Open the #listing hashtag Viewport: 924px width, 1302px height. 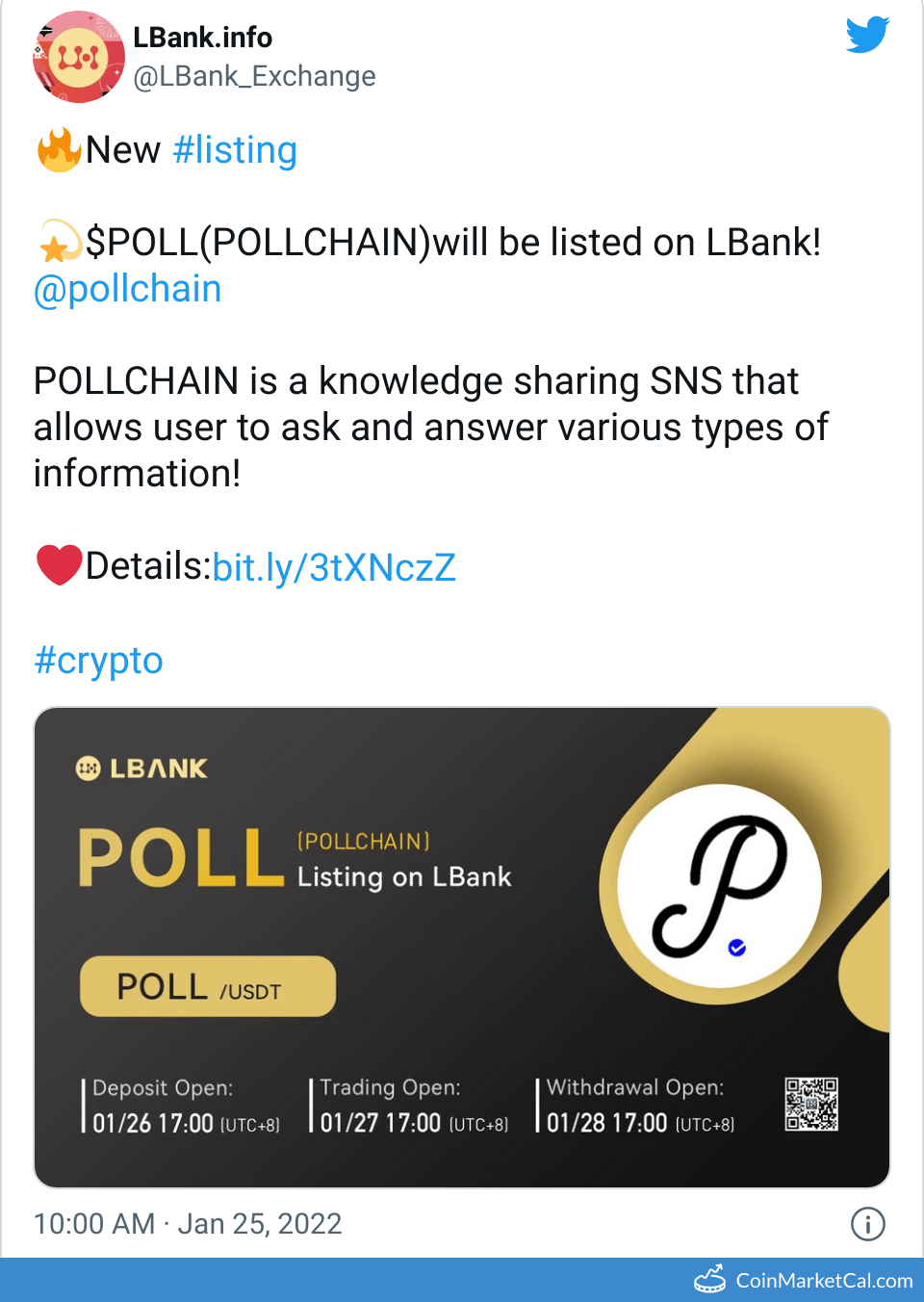pos(235,150)
